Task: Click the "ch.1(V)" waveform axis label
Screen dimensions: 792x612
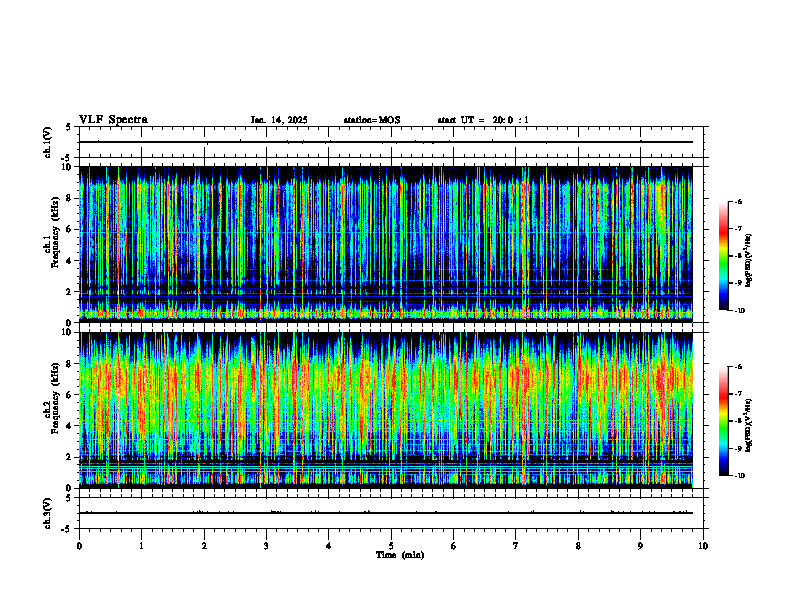Action: pyautogui.click(x=47, y=142)
